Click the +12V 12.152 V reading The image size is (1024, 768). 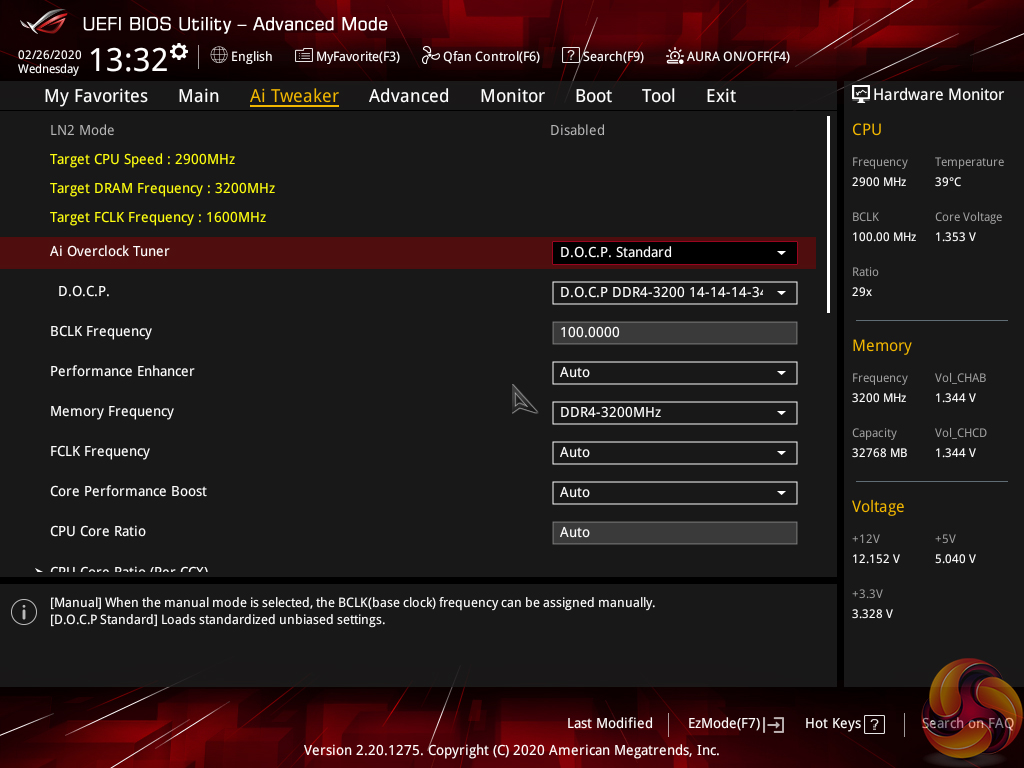pos(876,559)
